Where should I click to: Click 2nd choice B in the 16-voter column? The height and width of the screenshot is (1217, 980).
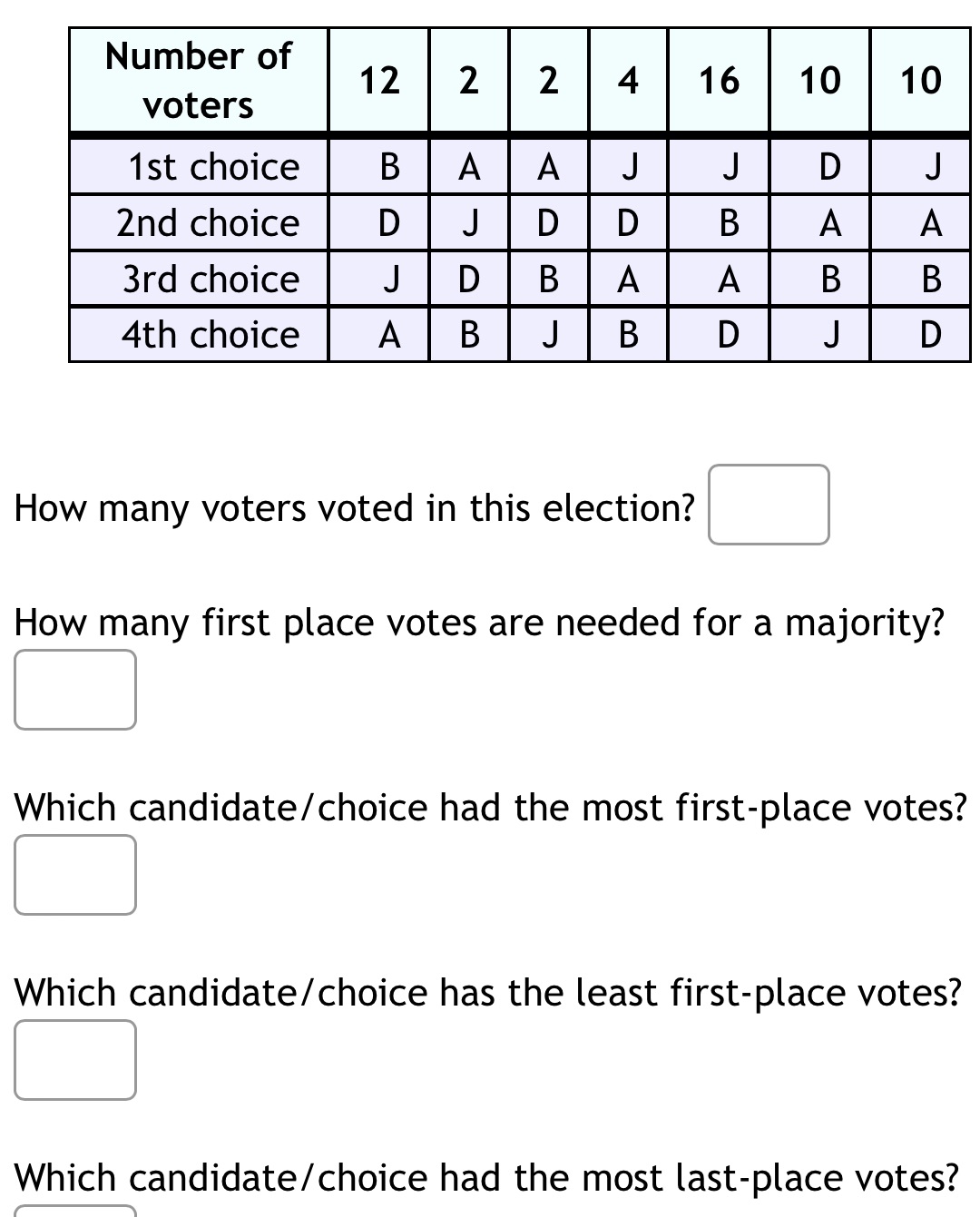coord(728,223)
